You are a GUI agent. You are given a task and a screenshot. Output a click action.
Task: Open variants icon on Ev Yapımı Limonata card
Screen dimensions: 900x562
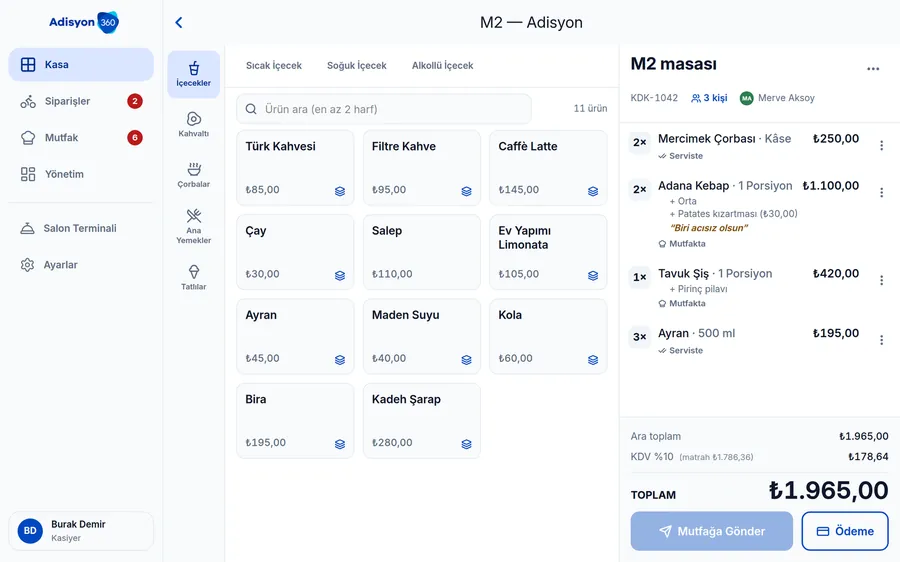[593, 276]
